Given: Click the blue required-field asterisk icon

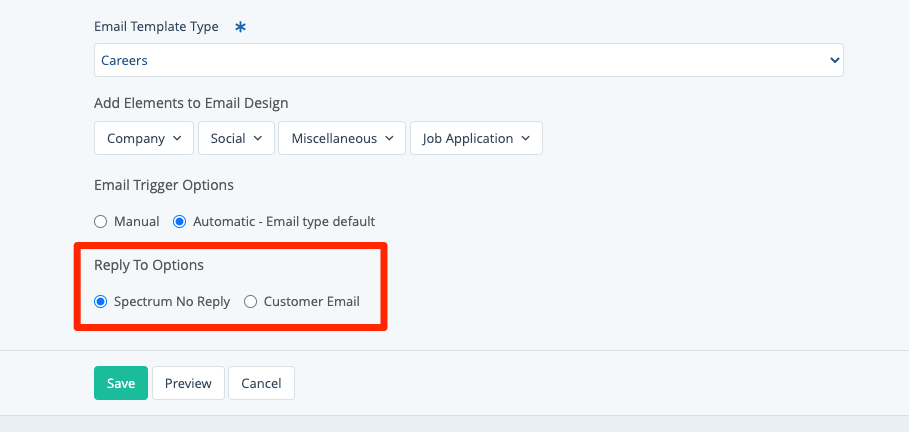Looking at the screenshot, I should [x=240, y=27].
